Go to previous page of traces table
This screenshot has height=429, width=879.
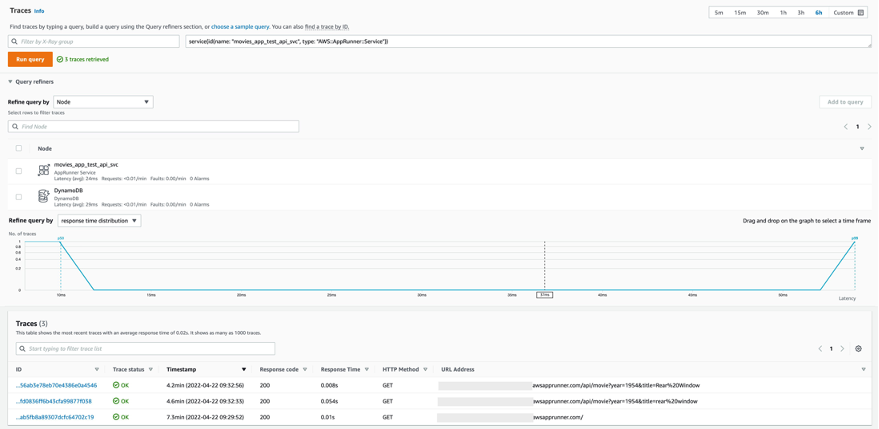click(820, 349)
